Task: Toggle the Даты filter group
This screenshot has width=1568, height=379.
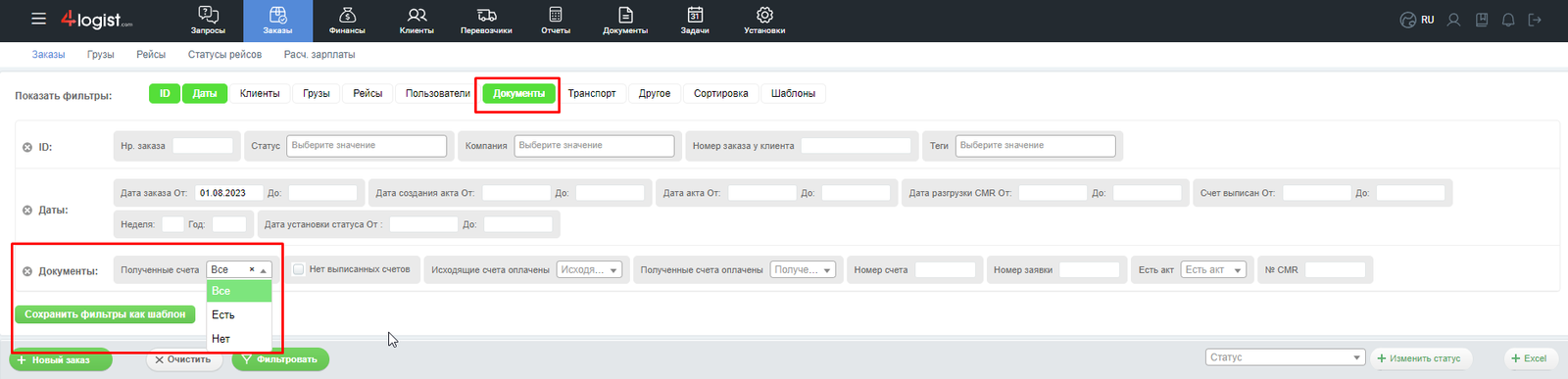Action: coord(205,93)
